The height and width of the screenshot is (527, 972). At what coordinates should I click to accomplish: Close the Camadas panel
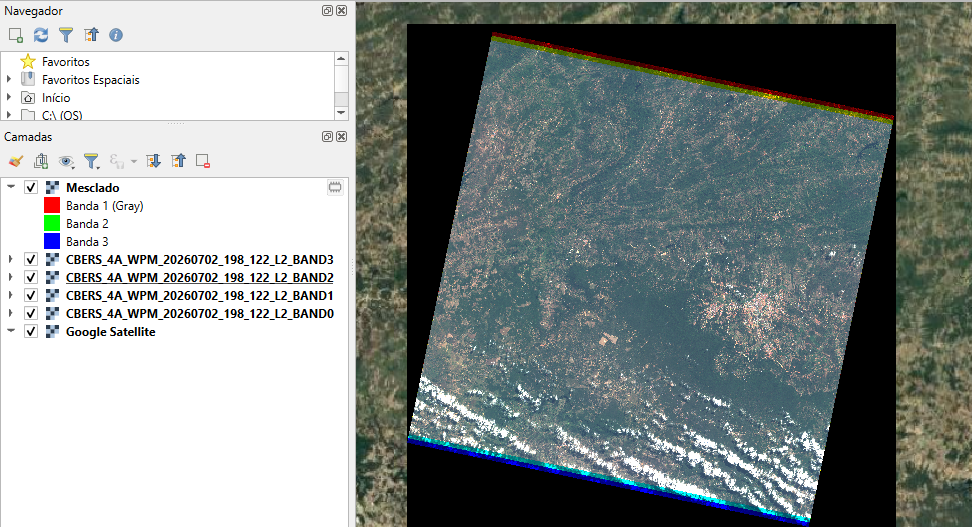pyautogui.click(x=342, y=136)
